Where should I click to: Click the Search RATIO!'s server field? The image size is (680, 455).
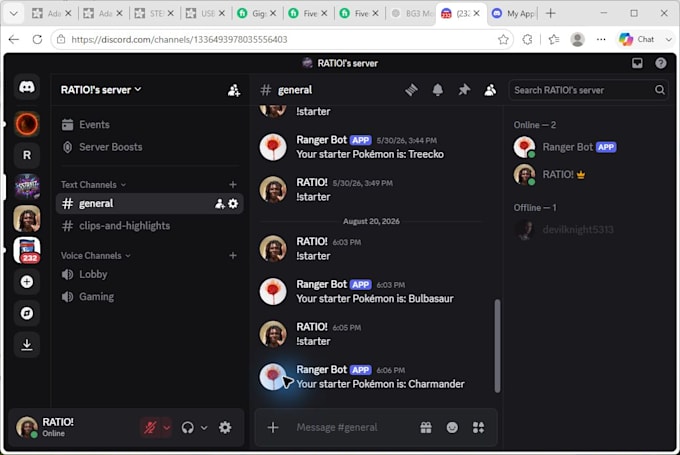(588, 90)
